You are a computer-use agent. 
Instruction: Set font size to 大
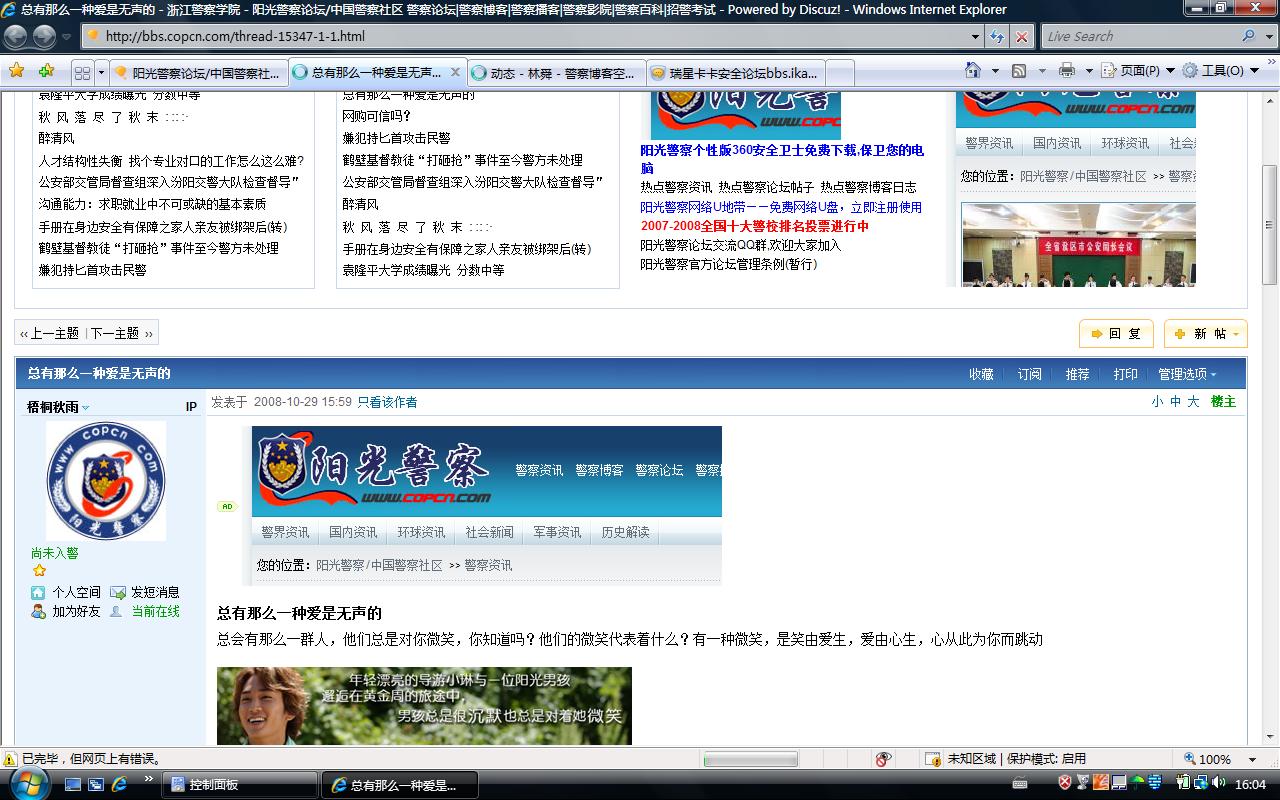tap(1193, 402)
